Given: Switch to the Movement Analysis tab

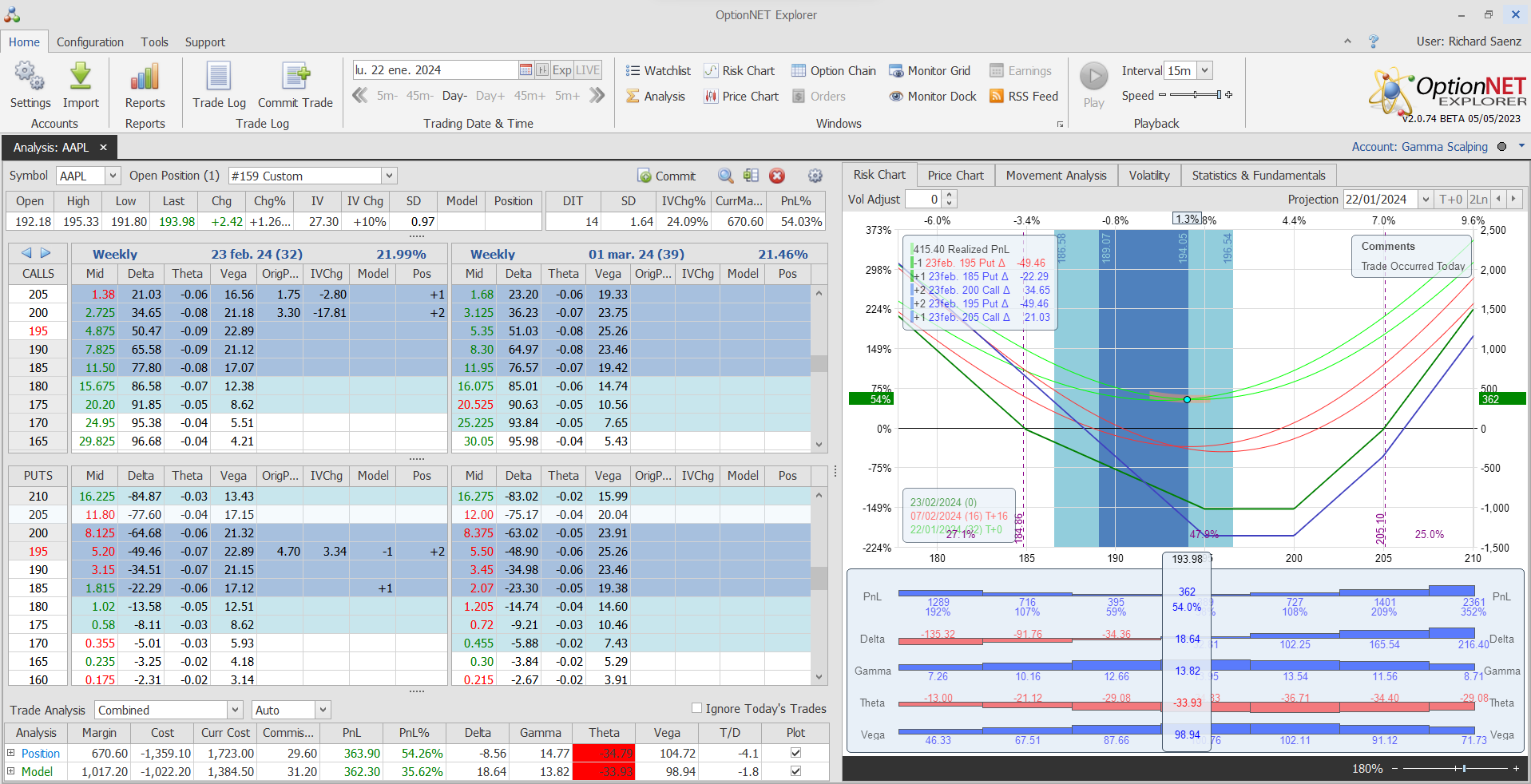Looking at the screenshot, I should (1056, 176).
